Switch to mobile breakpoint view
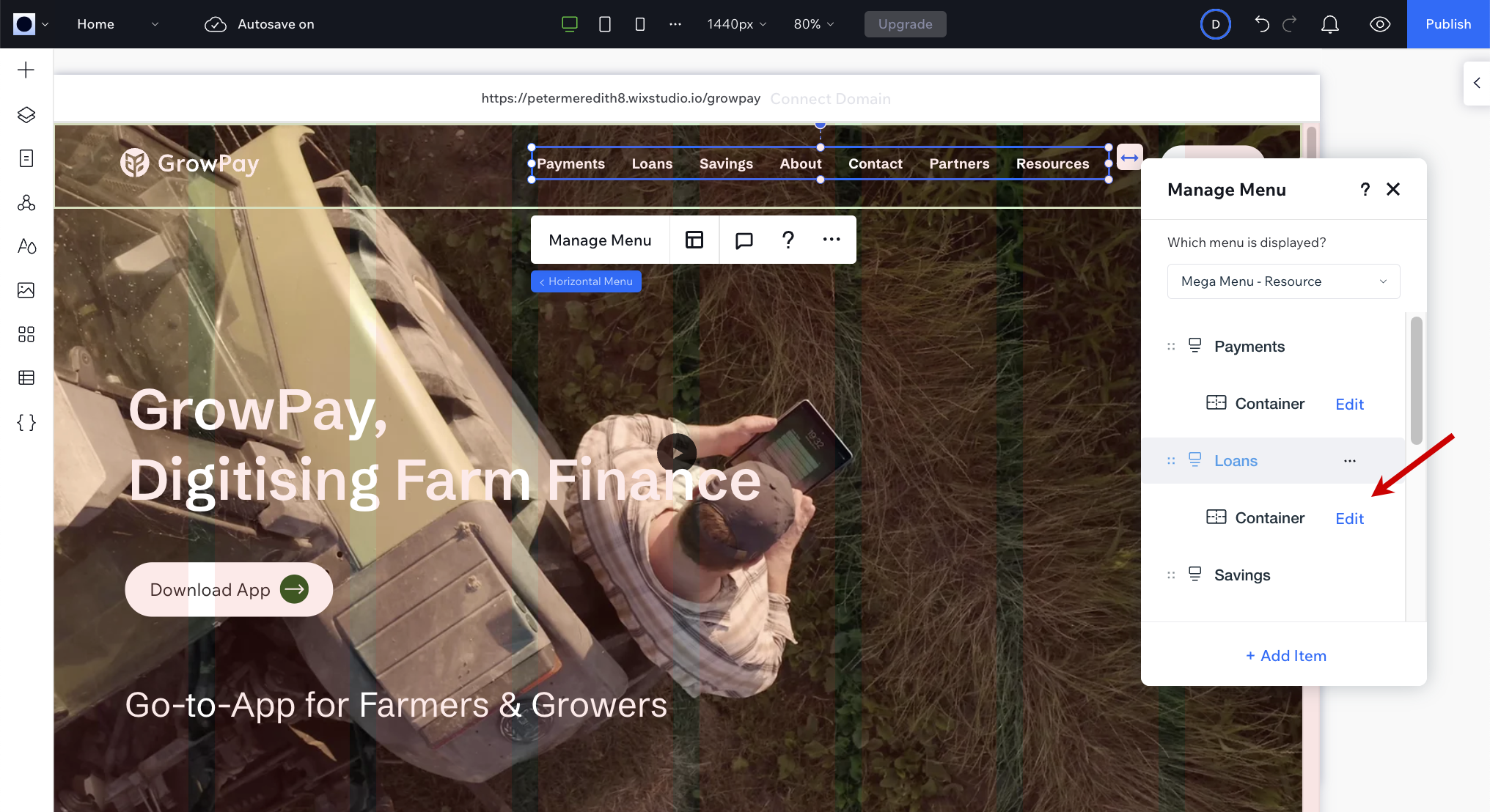The height and width of the screenshot is (812, 1490). pos(640,24)
